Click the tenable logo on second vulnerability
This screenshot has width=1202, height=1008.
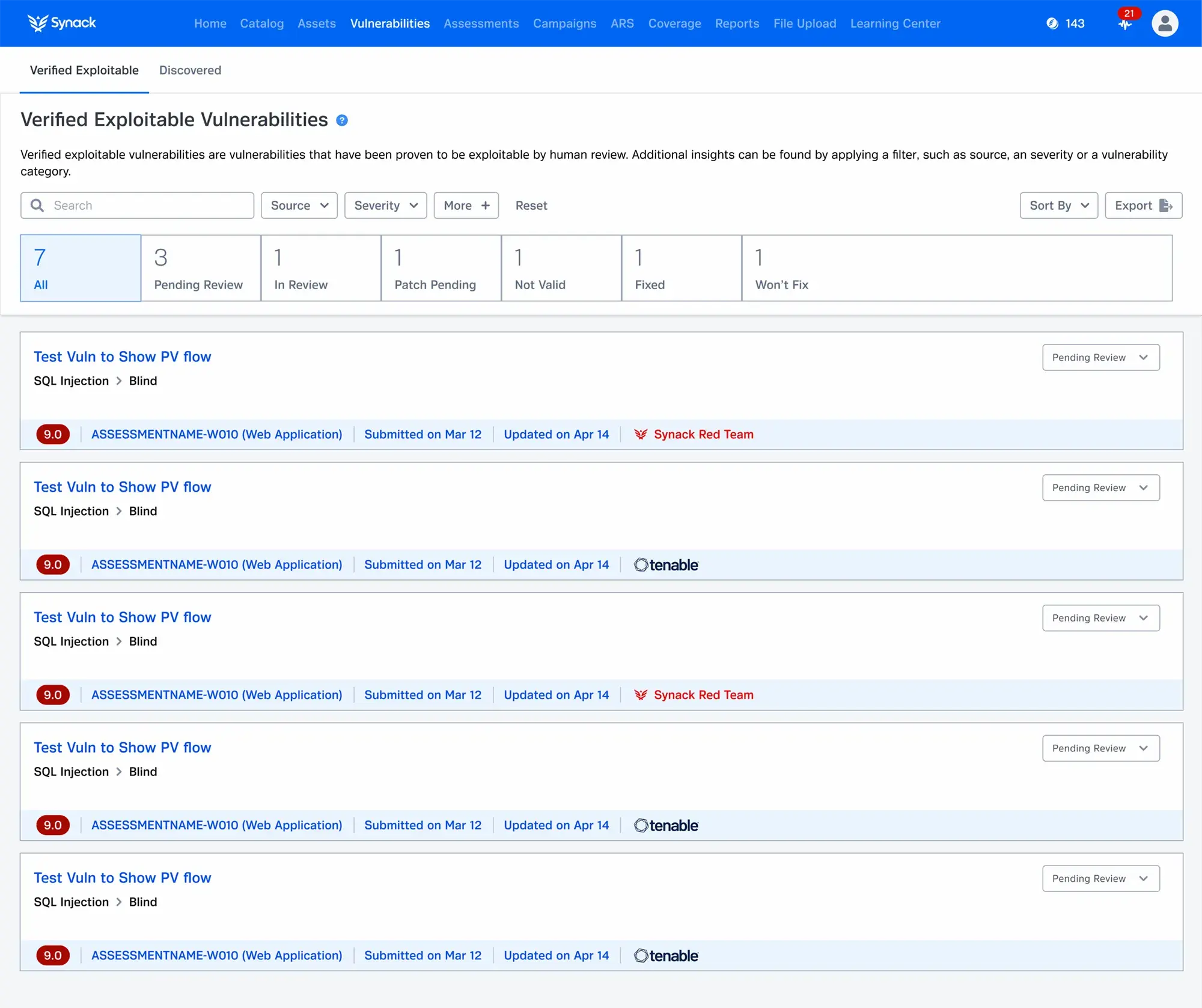(x=666, y=565)
